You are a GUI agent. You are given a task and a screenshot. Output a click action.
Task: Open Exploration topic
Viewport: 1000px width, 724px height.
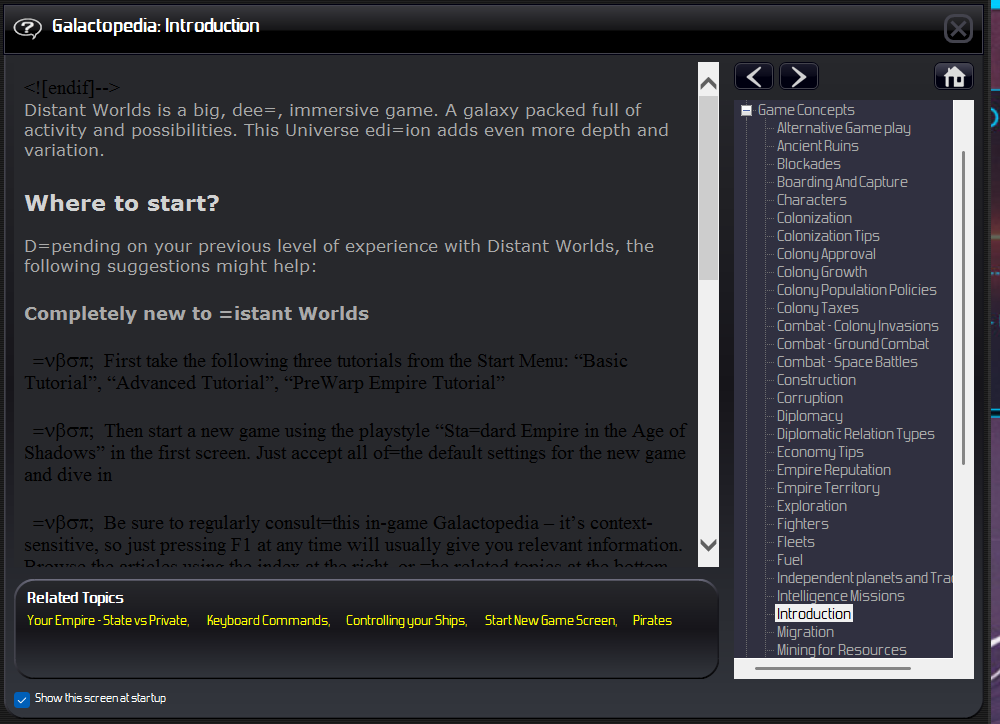click(812, 506)
